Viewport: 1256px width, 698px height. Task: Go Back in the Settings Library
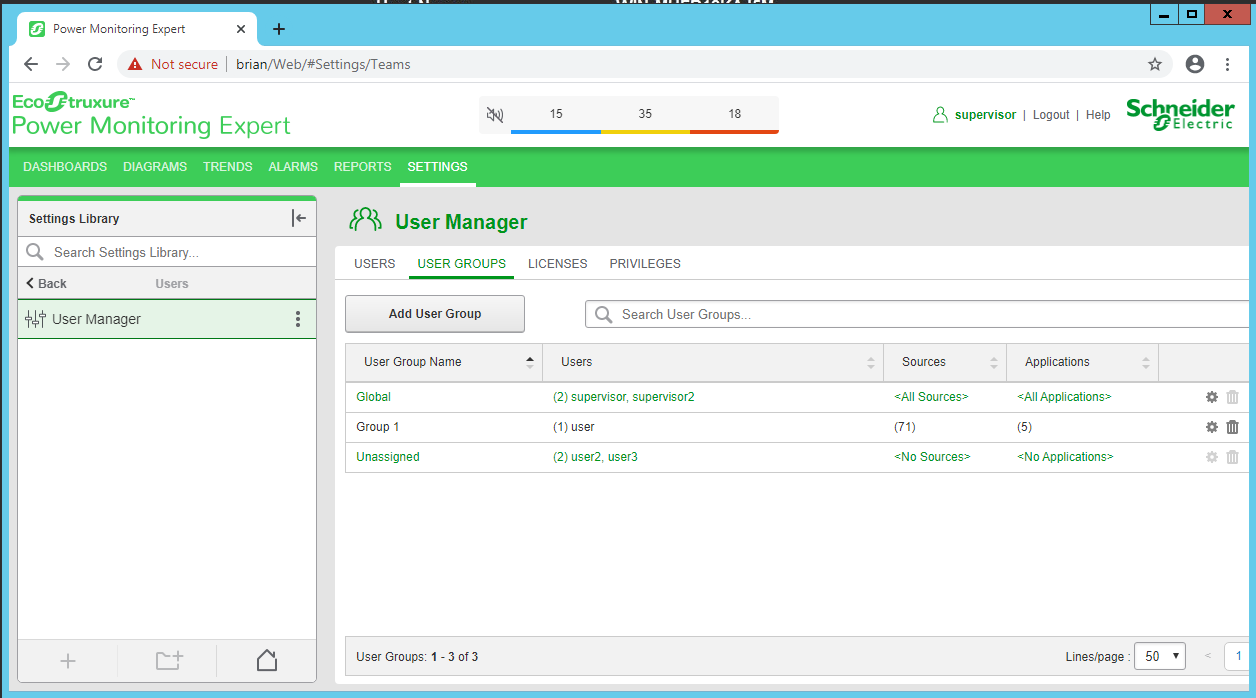tap(46, 284)
